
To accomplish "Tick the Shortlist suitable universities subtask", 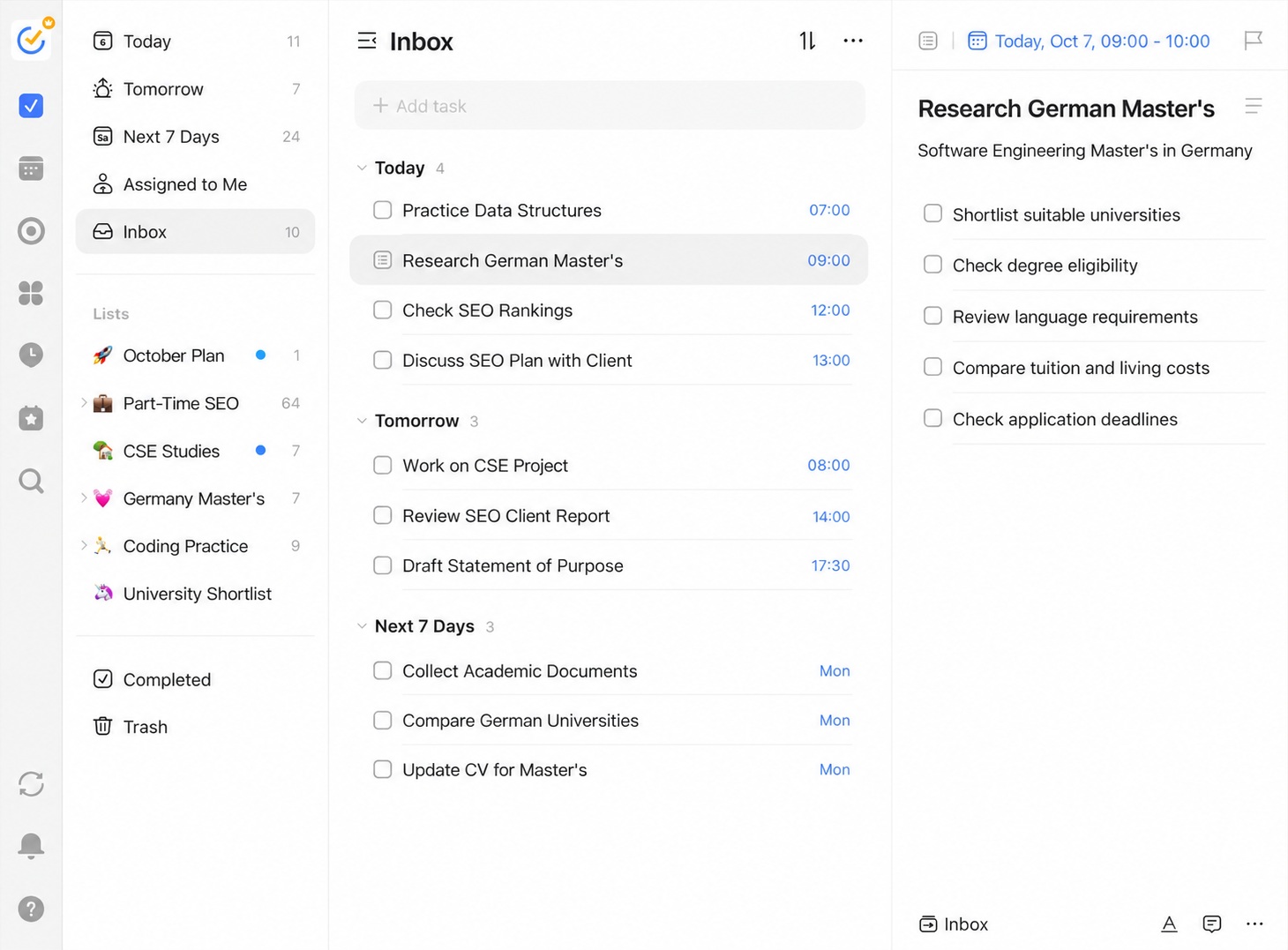I will tap(932, 213).
